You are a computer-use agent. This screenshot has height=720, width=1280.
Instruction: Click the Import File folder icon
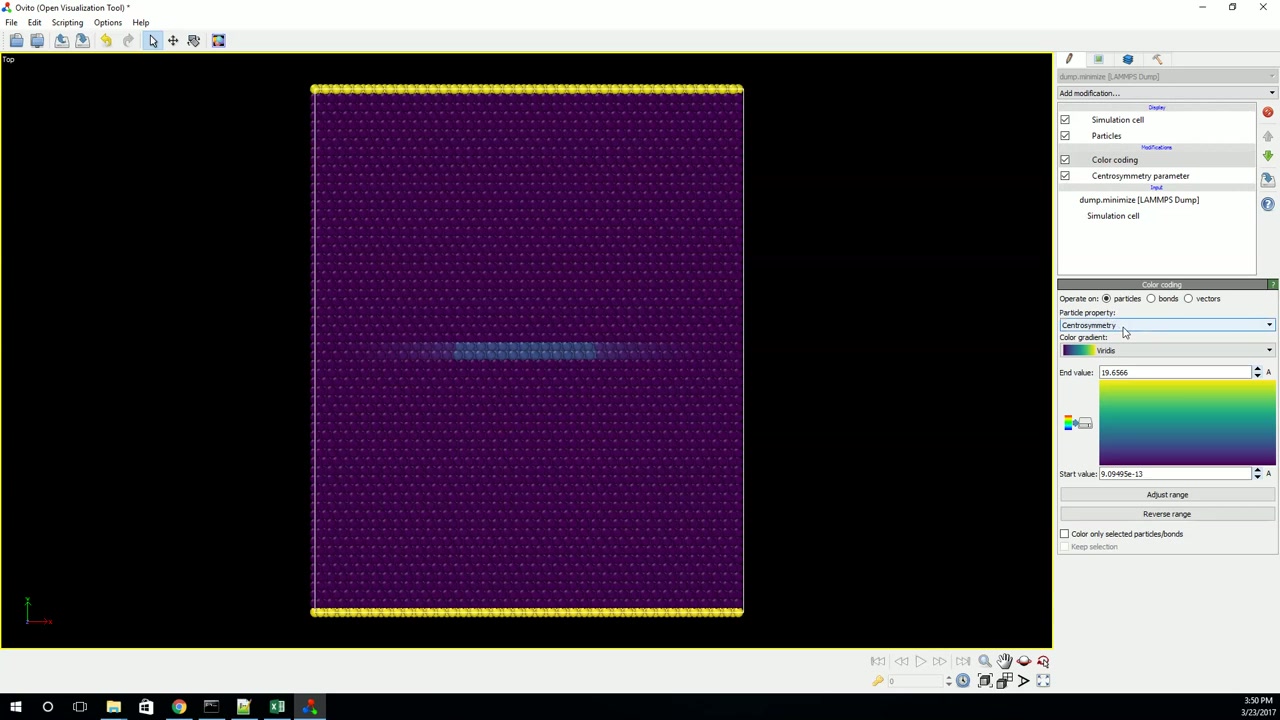[x=17, y=41]
